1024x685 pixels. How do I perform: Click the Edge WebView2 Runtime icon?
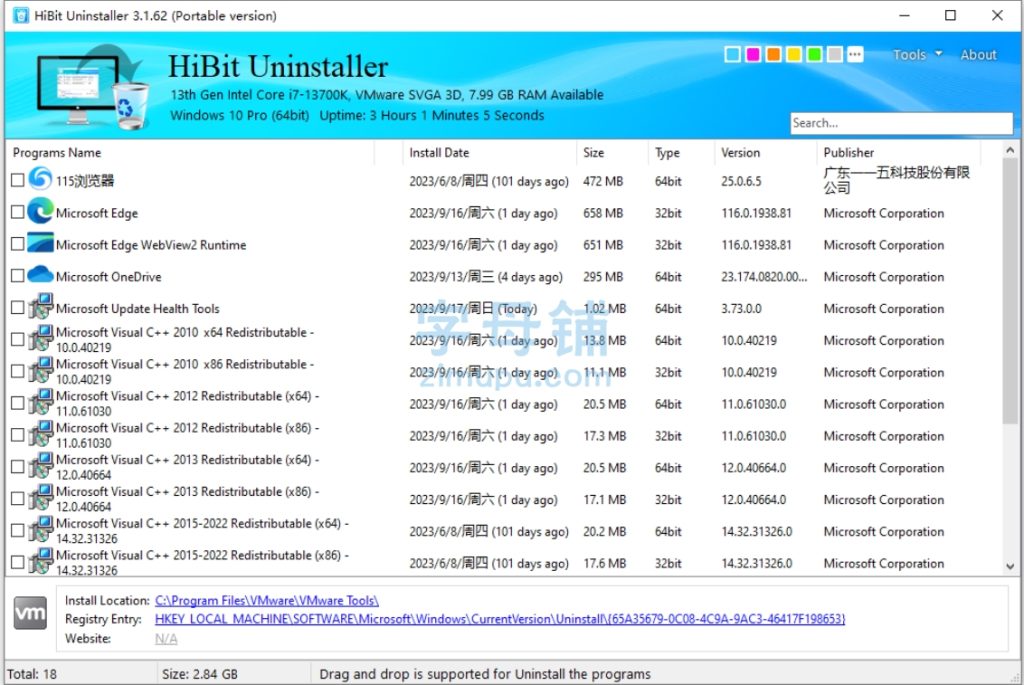pyautogui.click(x=40, y=243)
